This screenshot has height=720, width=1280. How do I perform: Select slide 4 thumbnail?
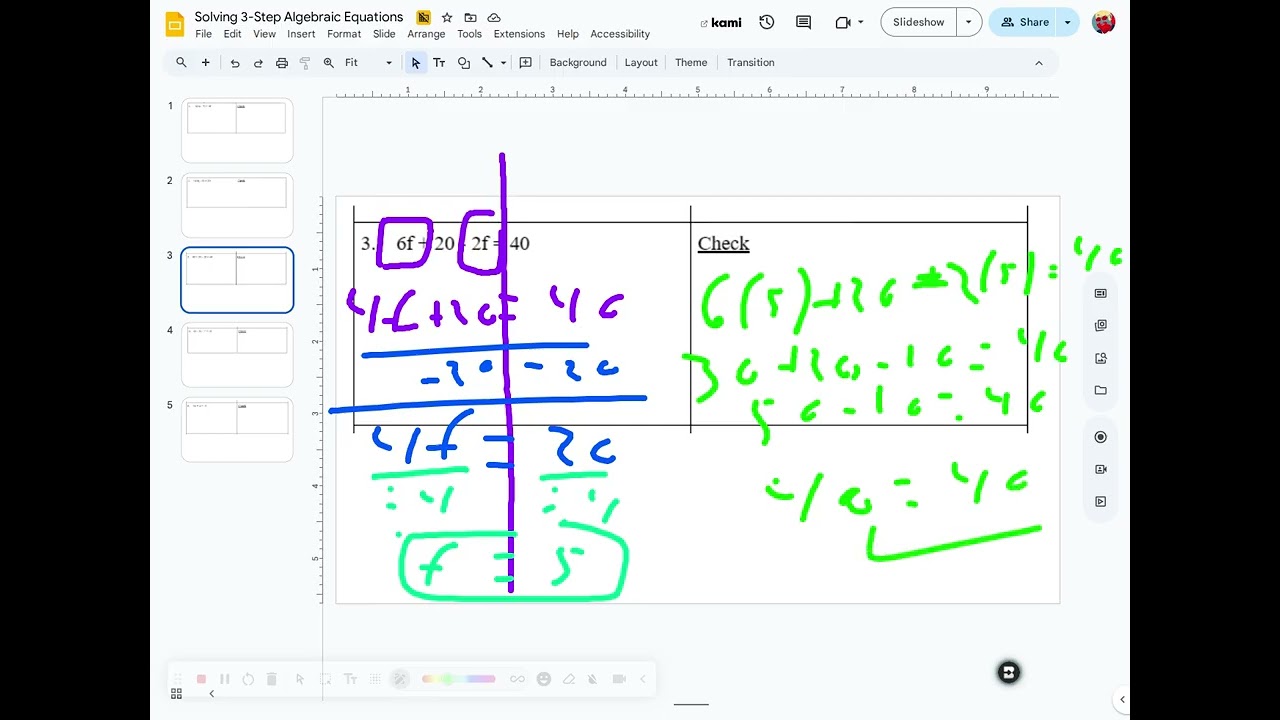(x=237, y=354)
